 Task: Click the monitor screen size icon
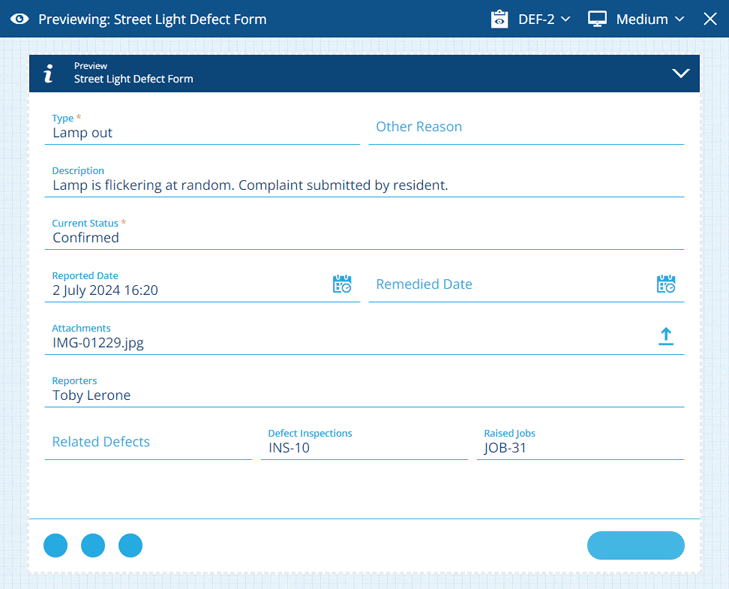(x=597, y=19)
